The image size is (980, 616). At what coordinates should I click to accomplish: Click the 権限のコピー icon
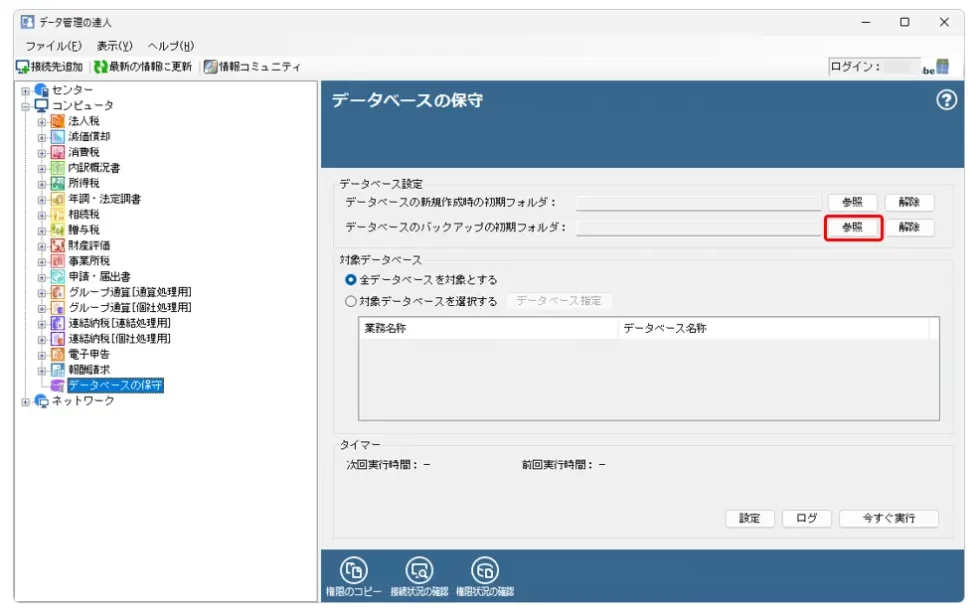(353, 570)
